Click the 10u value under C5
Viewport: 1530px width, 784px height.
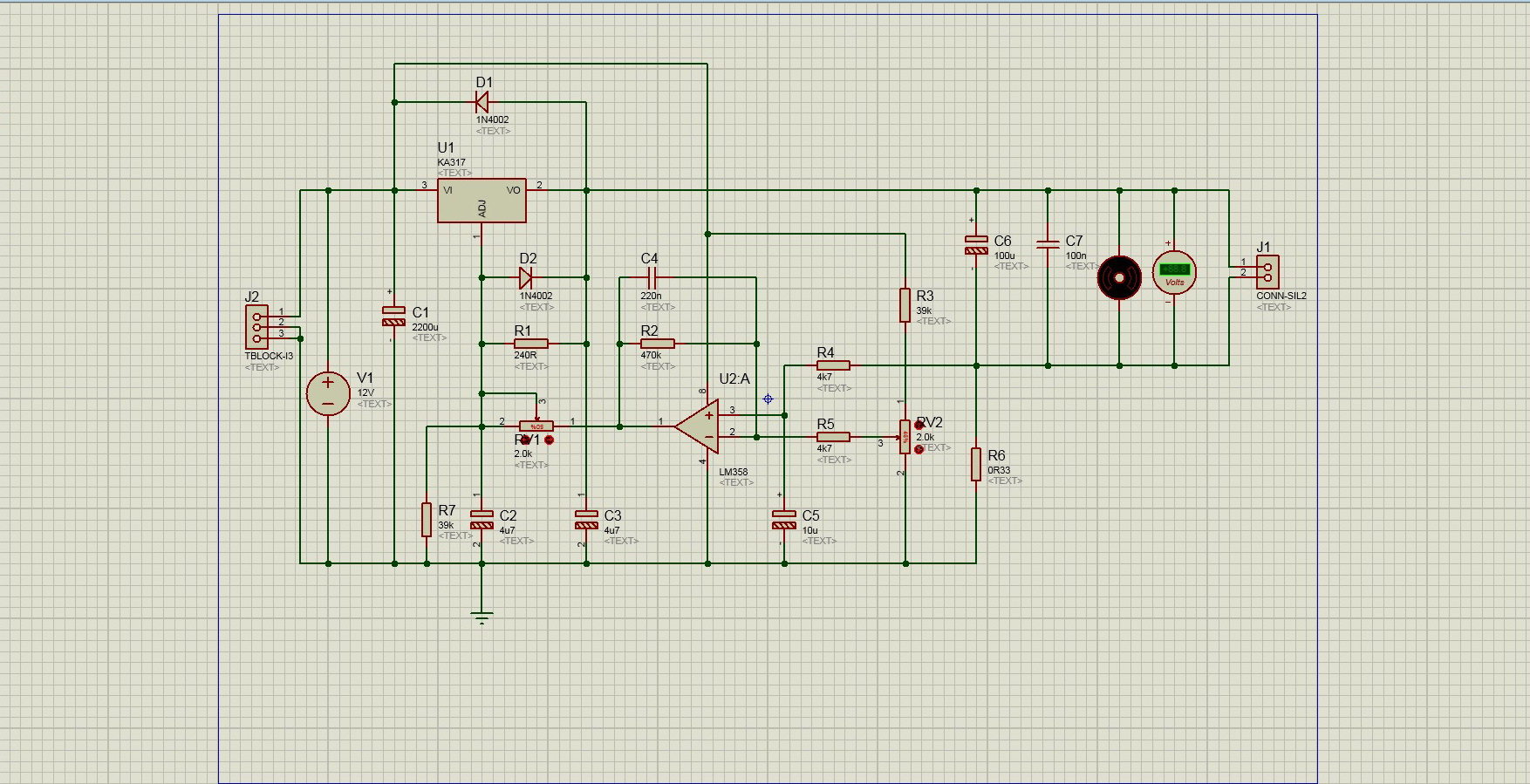pyautogui.click(x=810, y=530)
